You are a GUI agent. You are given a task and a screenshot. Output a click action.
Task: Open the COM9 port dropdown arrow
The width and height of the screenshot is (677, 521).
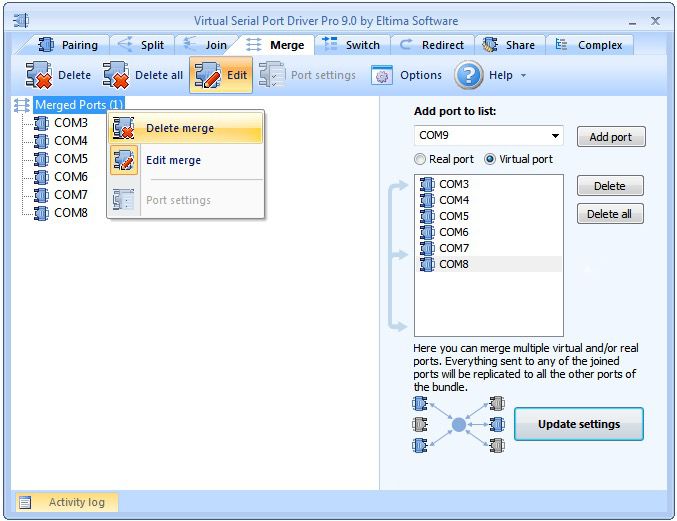[555, 136]
